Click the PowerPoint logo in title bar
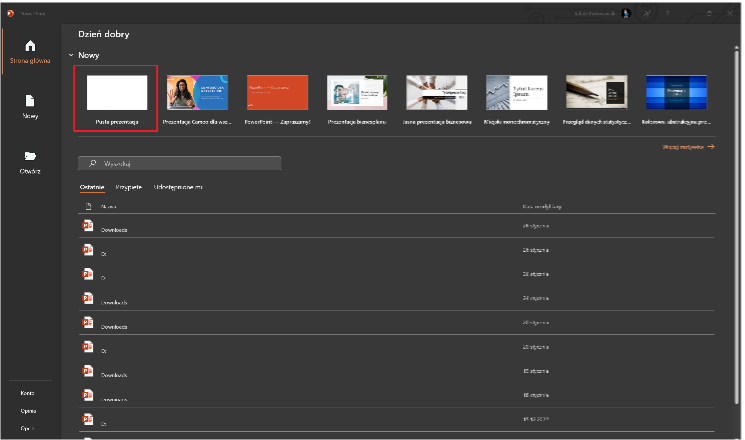The height and width of the screenshot is (440, 745). [x=8, y=13]
